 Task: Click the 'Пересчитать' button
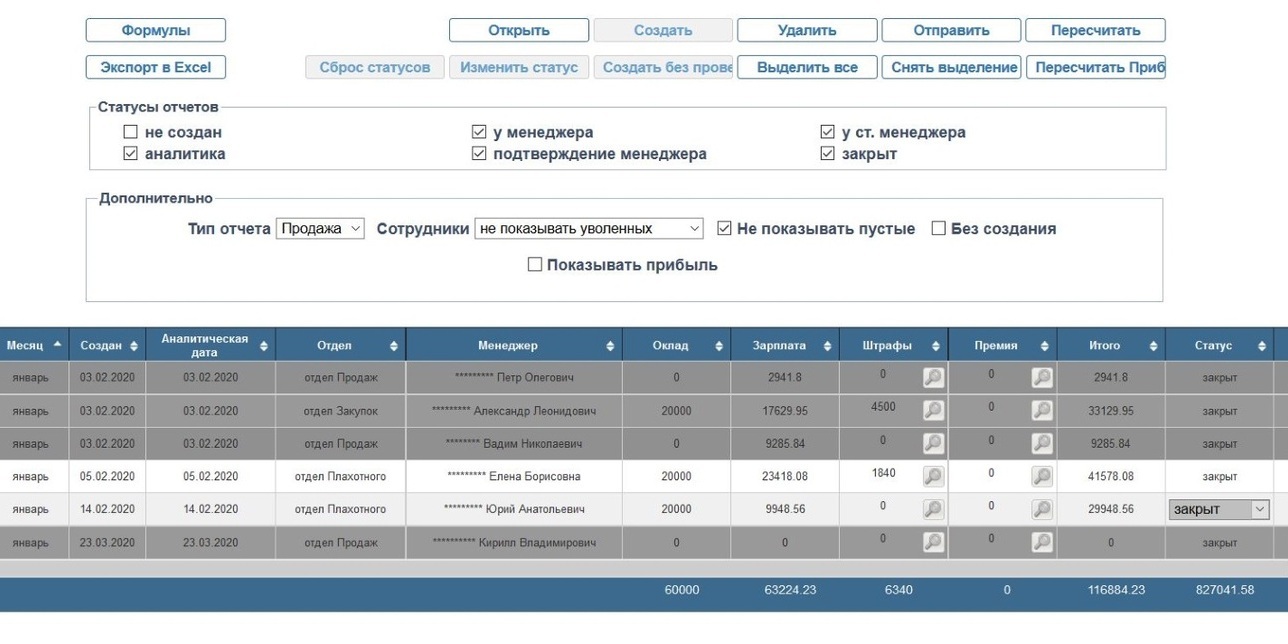(1095, 30)
